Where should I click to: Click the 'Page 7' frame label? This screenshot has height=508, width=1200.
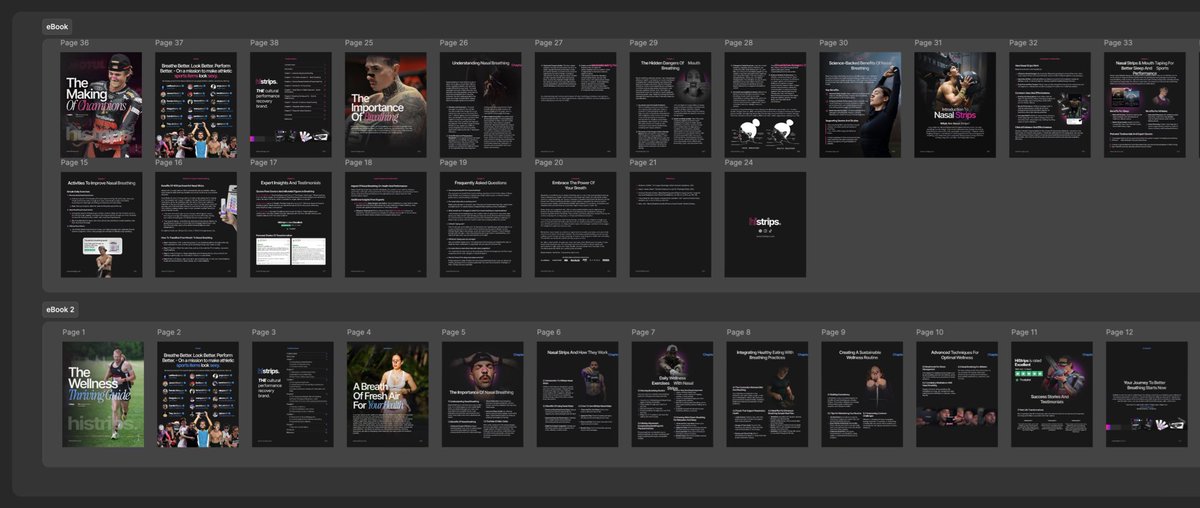[x=644, y=332]
